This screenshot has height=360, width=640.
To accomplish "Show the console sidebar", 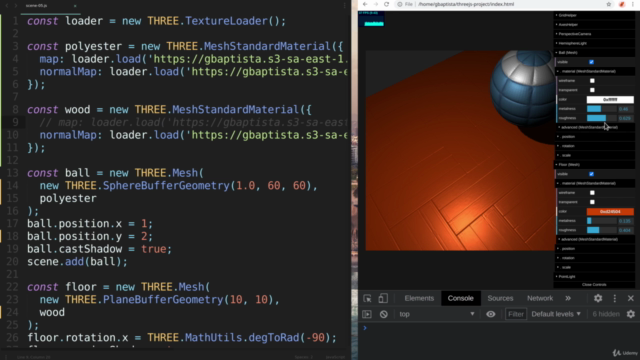I will [x=367, y=314].
